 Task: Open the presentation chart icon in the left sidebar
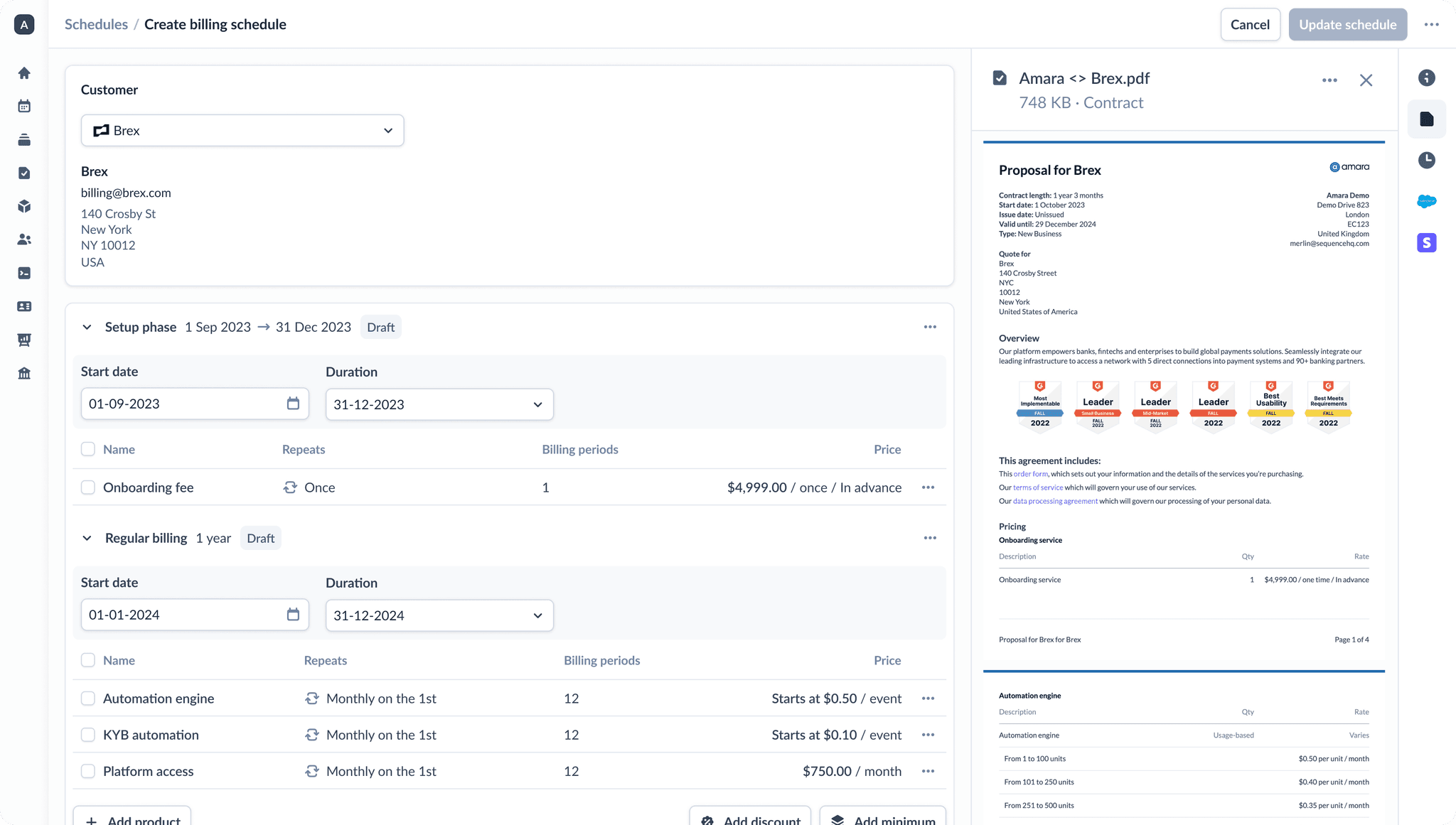click(24, 340)
